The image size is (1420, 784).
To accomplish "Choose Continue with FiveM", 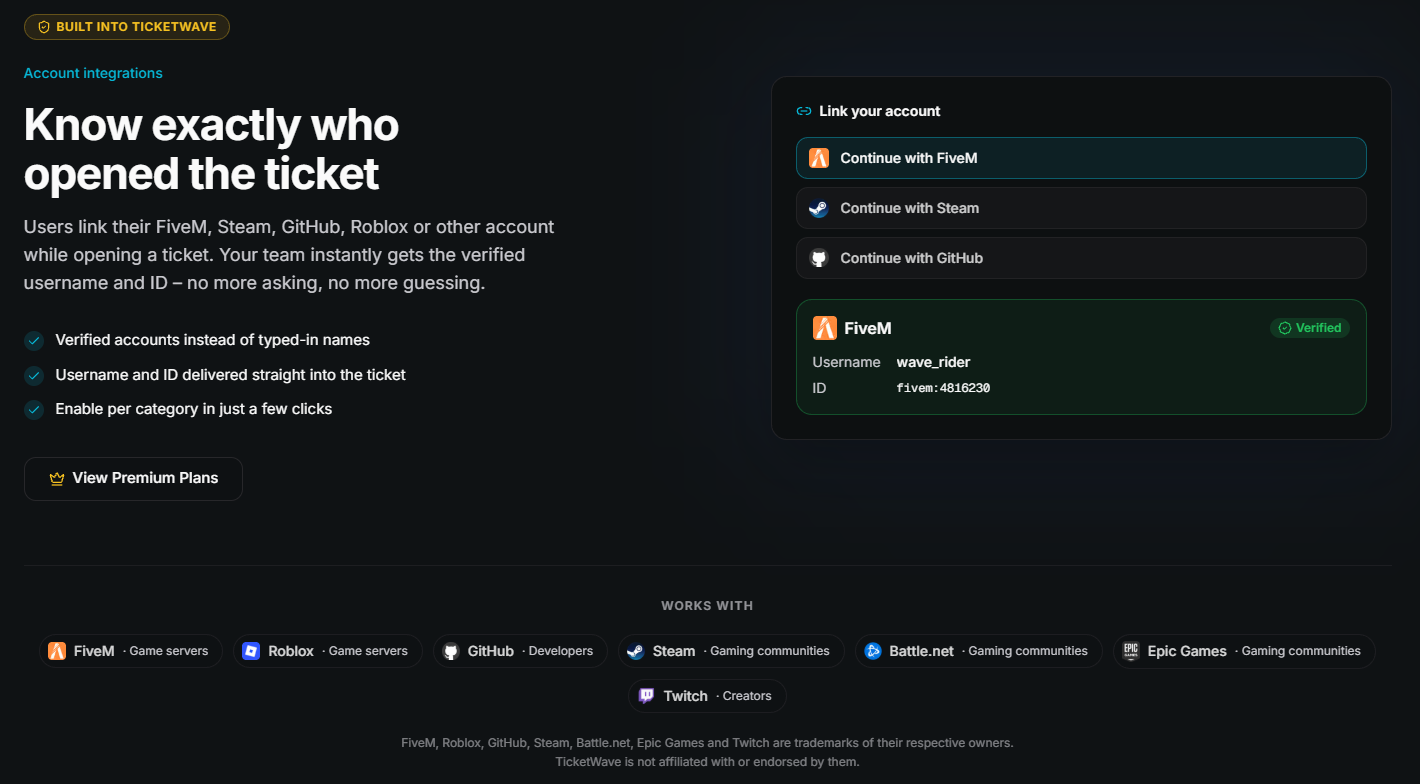I will (x=1081, y=158).
